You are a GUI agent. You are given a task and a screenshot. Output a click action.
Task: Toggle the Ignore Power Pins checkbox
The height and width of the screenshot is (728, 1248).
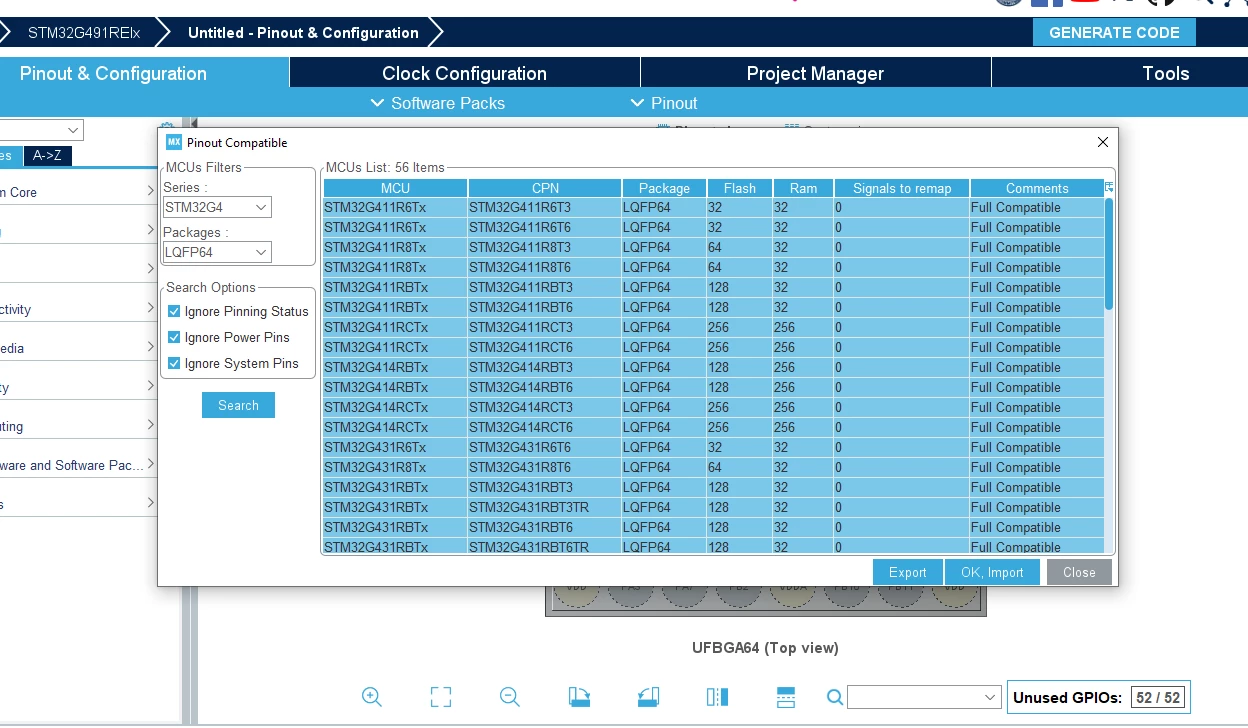(x=174, y=337)
